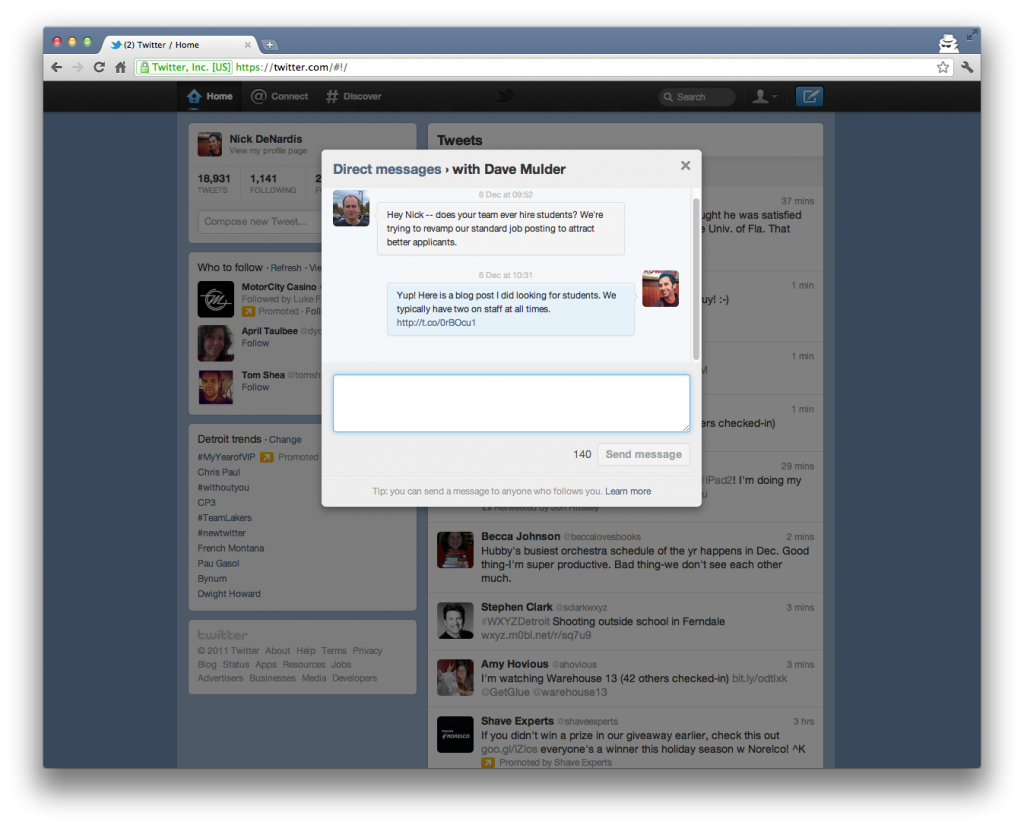
Task: Click the browser back arrow
Action: coord(57,67)
